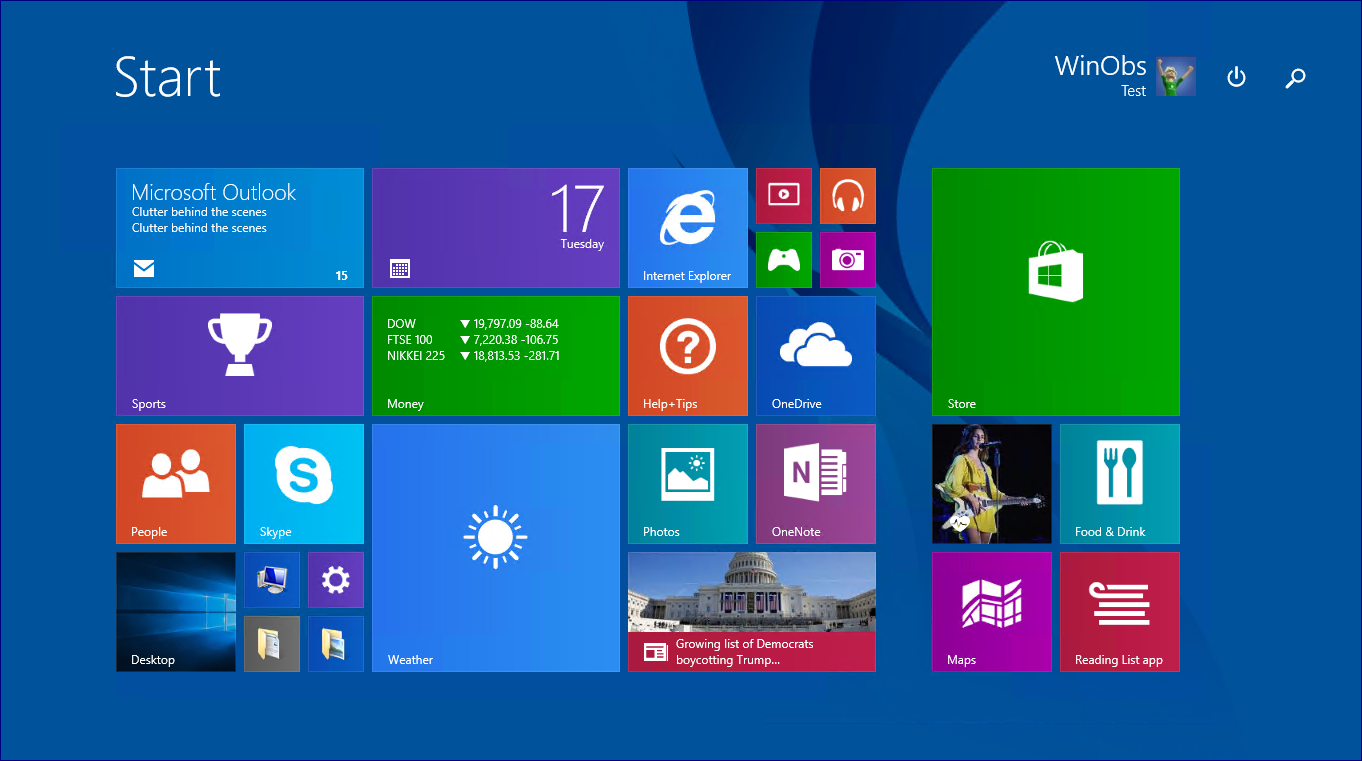Viewport: 1362px width, 761px height.
Task: Open the Maps app tile
Action: coord(991,611)
